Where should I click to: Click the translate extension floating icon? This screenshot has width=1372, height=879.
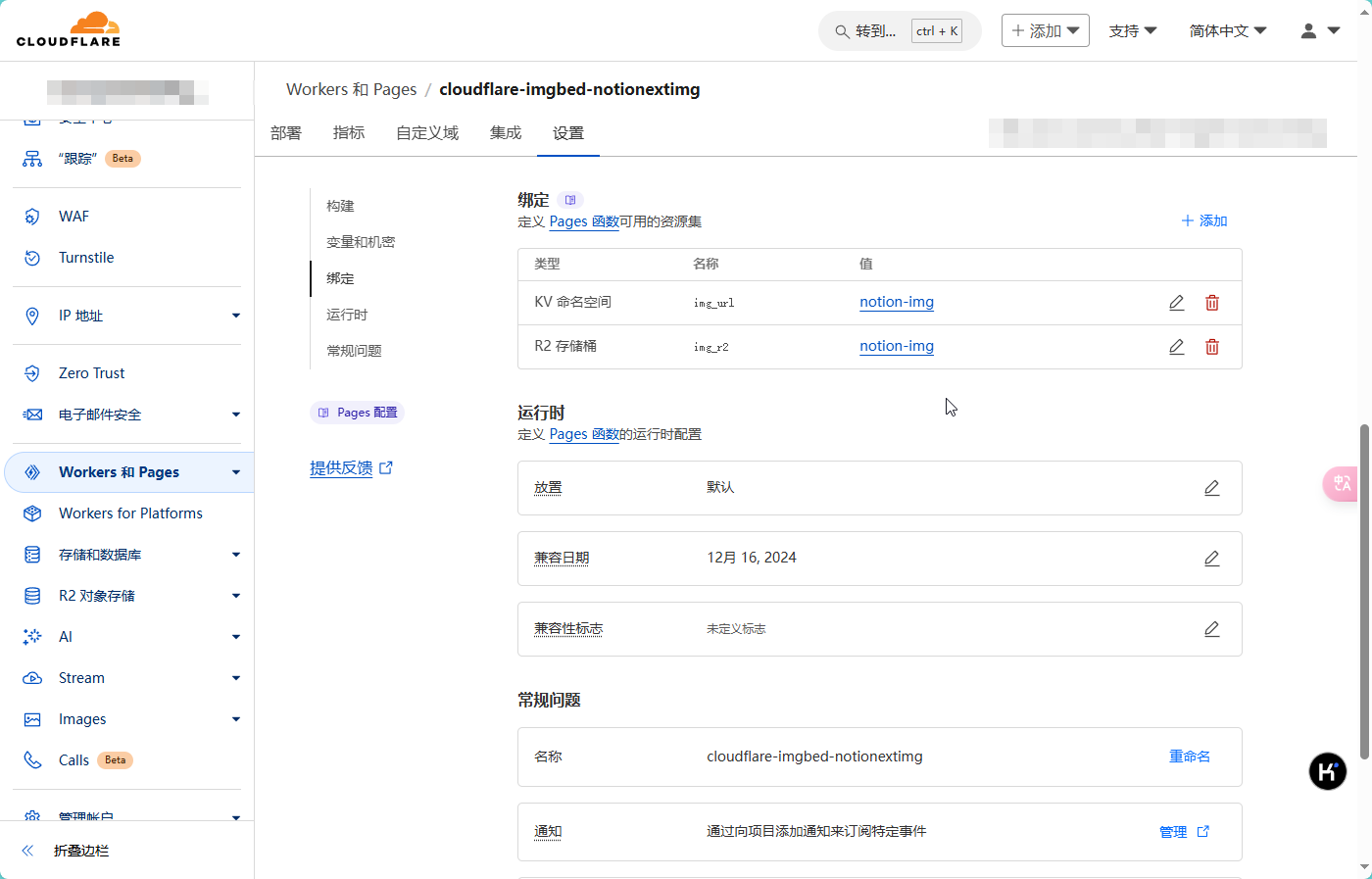tap(1341, 484)
